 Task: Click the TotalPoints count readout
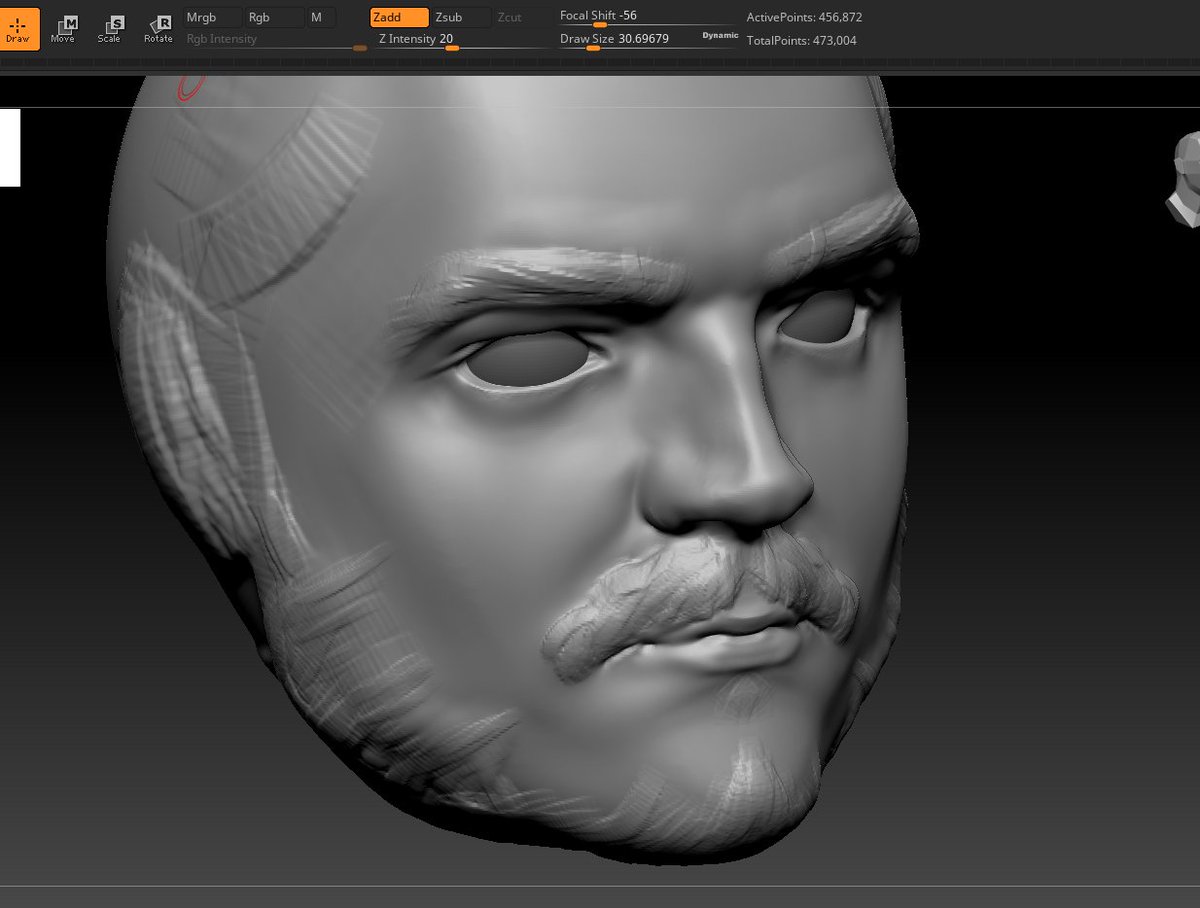point(802,41)
